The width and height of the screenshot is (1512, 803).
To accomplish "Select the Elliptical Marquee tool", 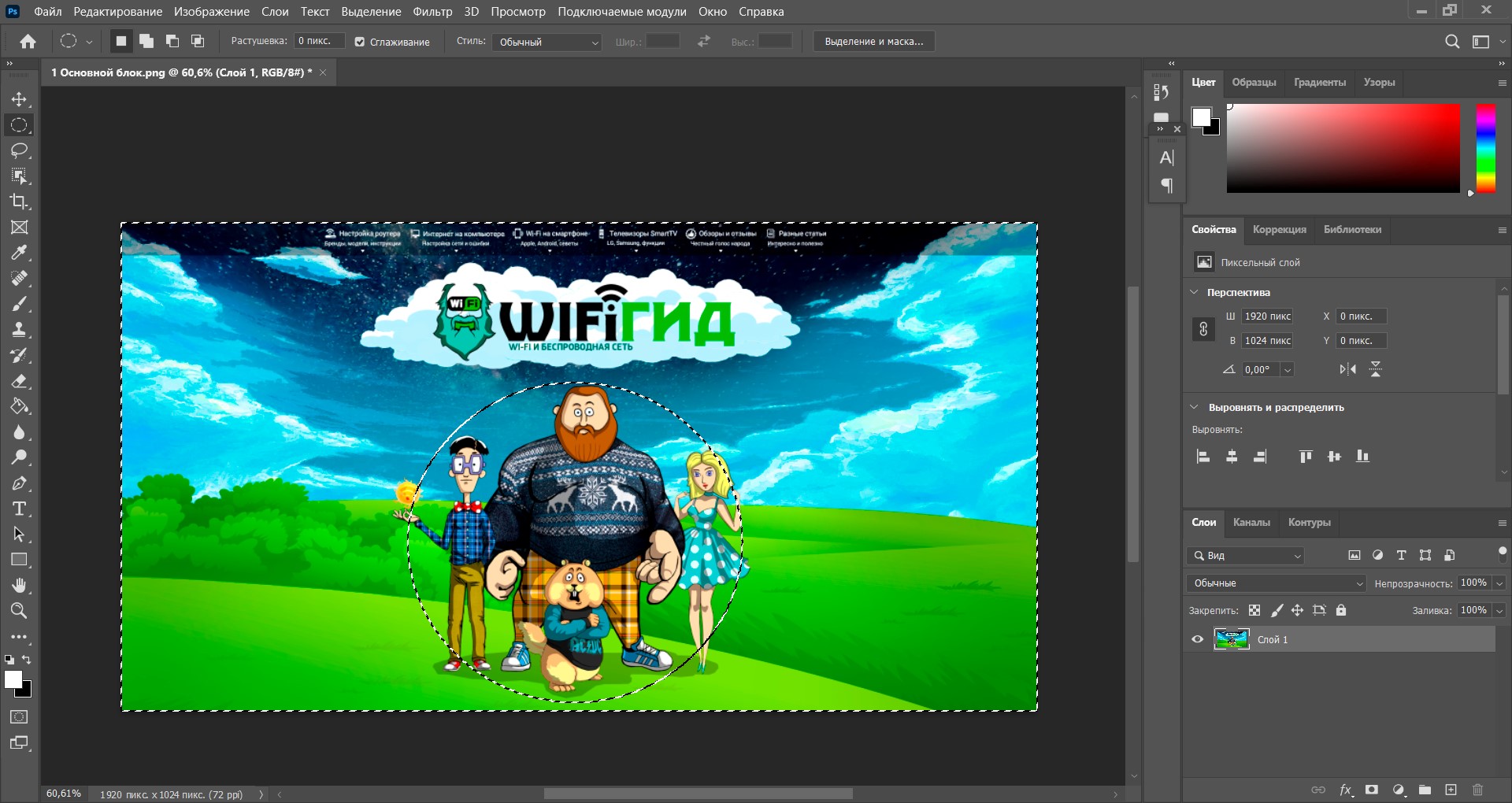I will [19, 124].
